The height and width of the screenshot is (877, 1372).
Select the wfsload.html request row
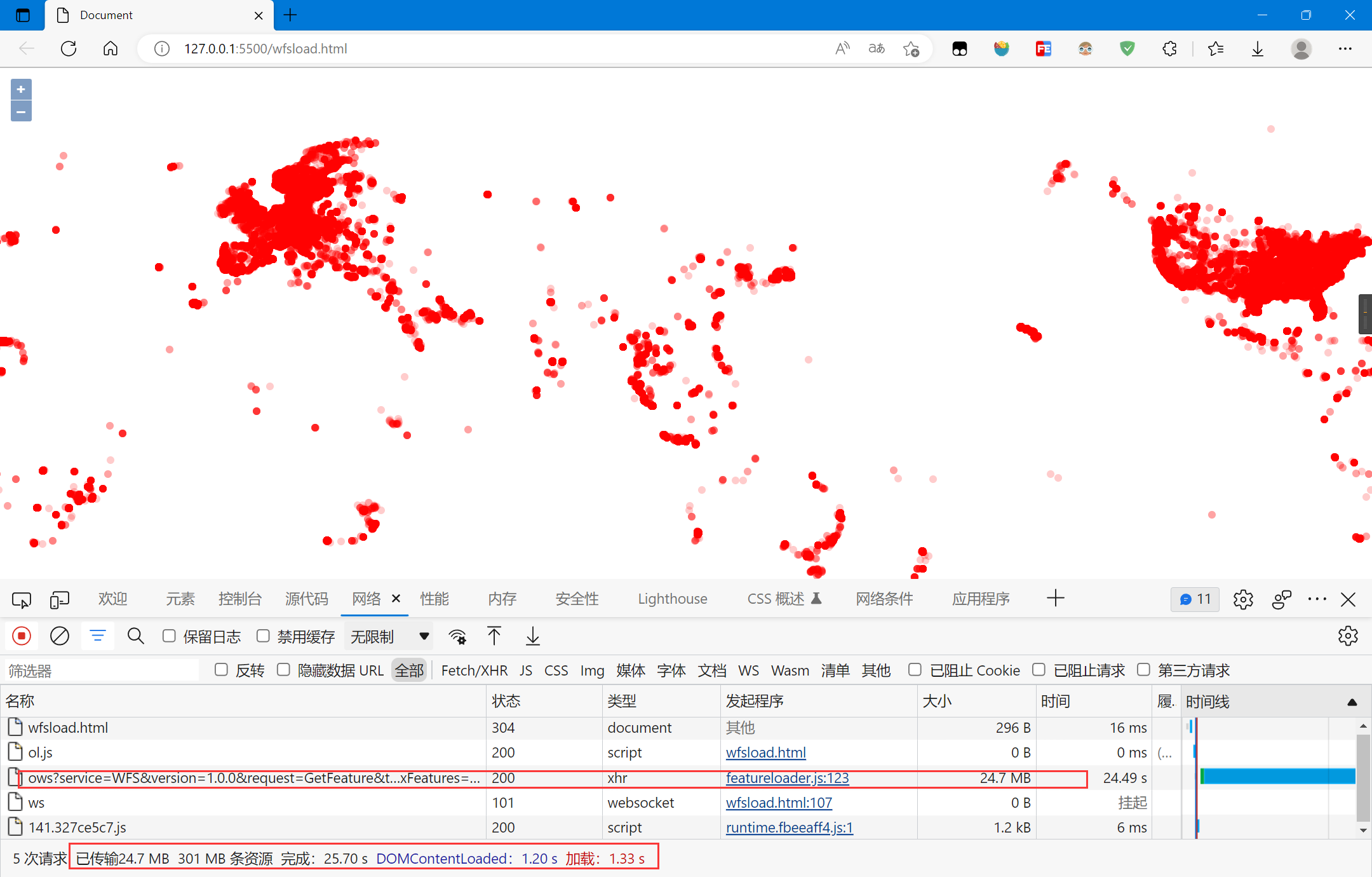pos(591,728)
